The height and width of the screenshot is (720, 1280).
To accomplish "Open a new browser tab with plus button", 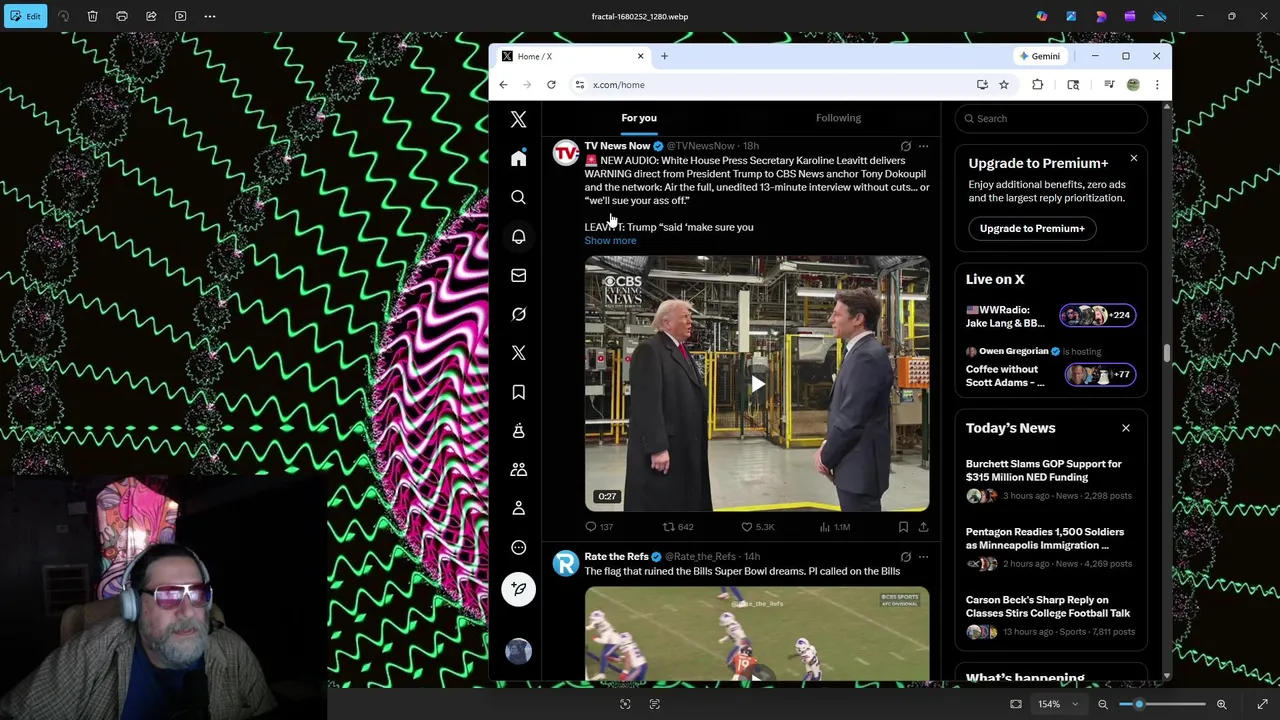I will pyautogui.click(x=664, y=56).
